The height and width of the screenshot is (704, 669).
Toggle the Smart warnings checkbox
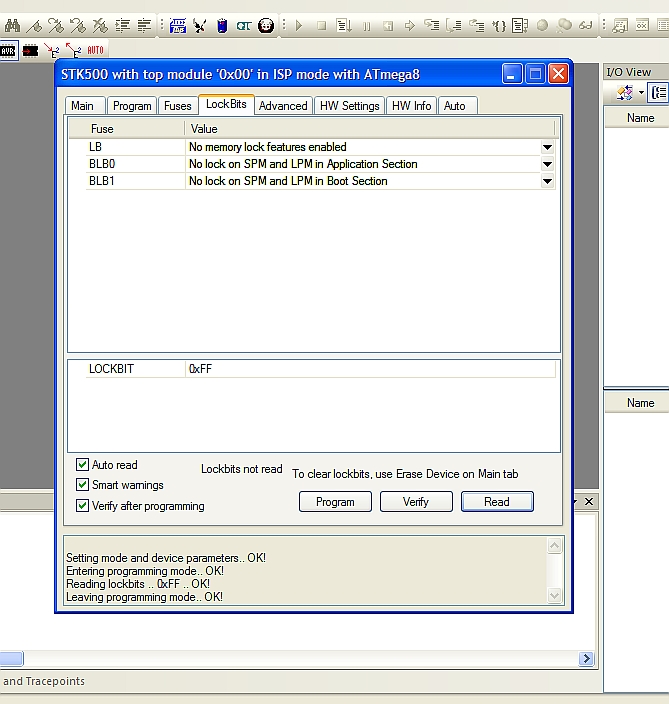82,484
